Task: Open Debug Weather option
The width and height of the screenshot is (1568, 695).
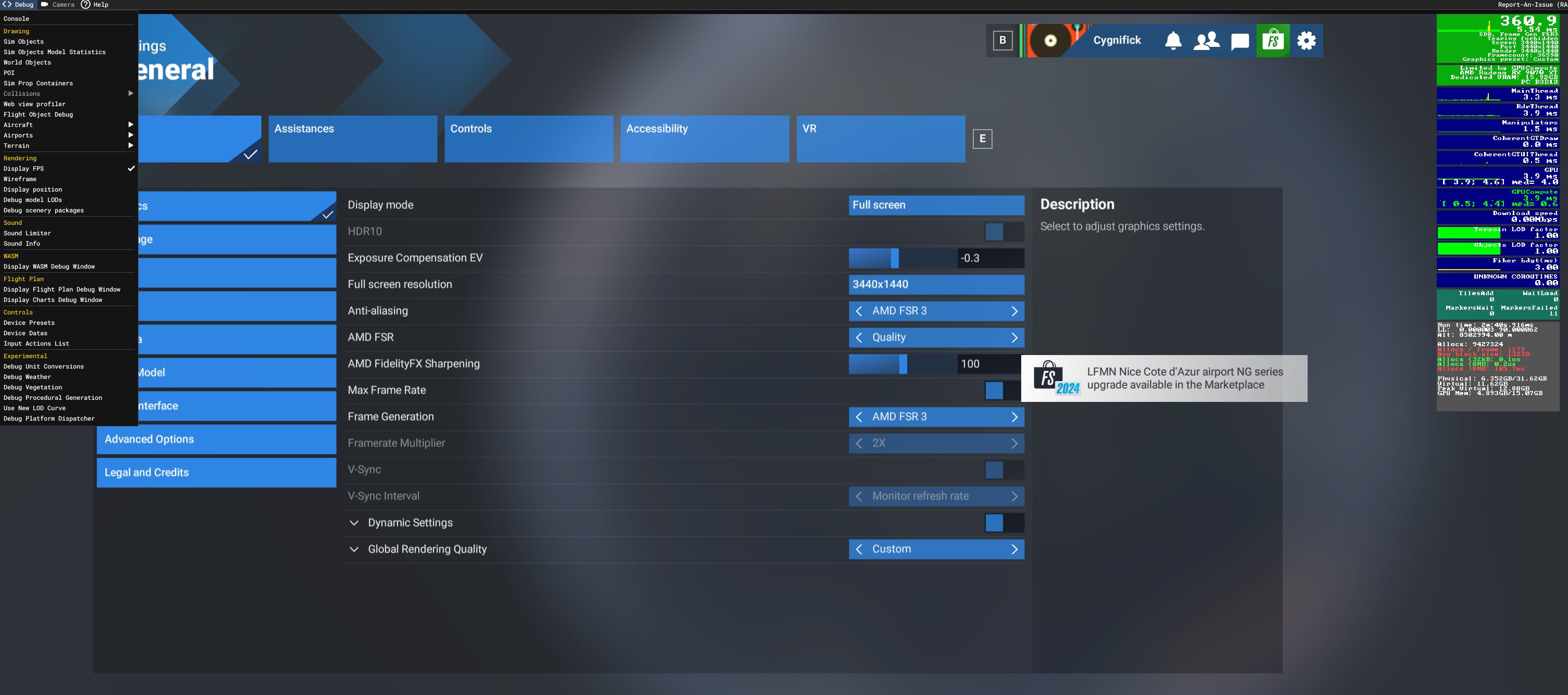Action: (x=69, y=377)
